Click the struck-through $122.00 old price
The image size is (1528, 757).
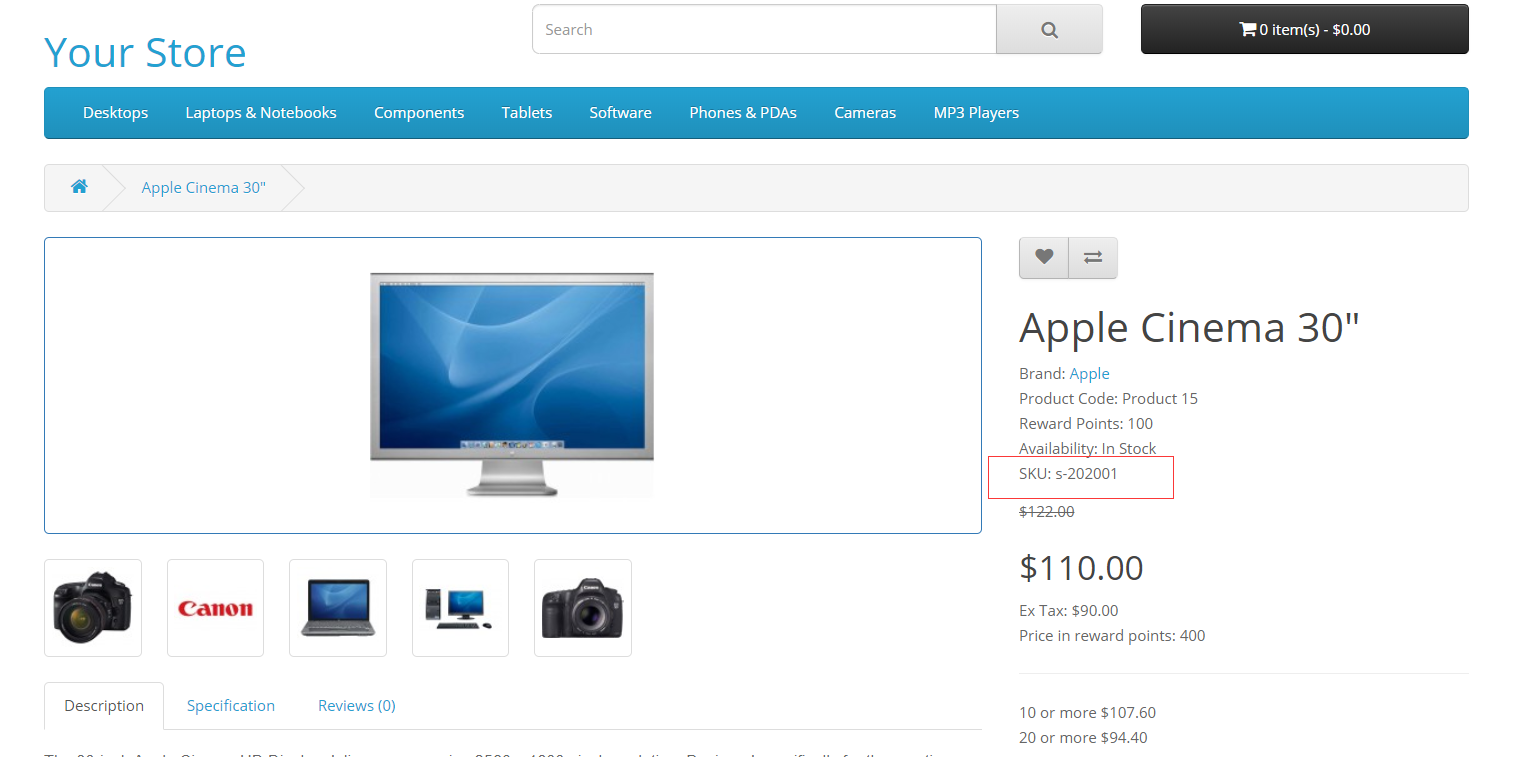[x=1047, y=512]
